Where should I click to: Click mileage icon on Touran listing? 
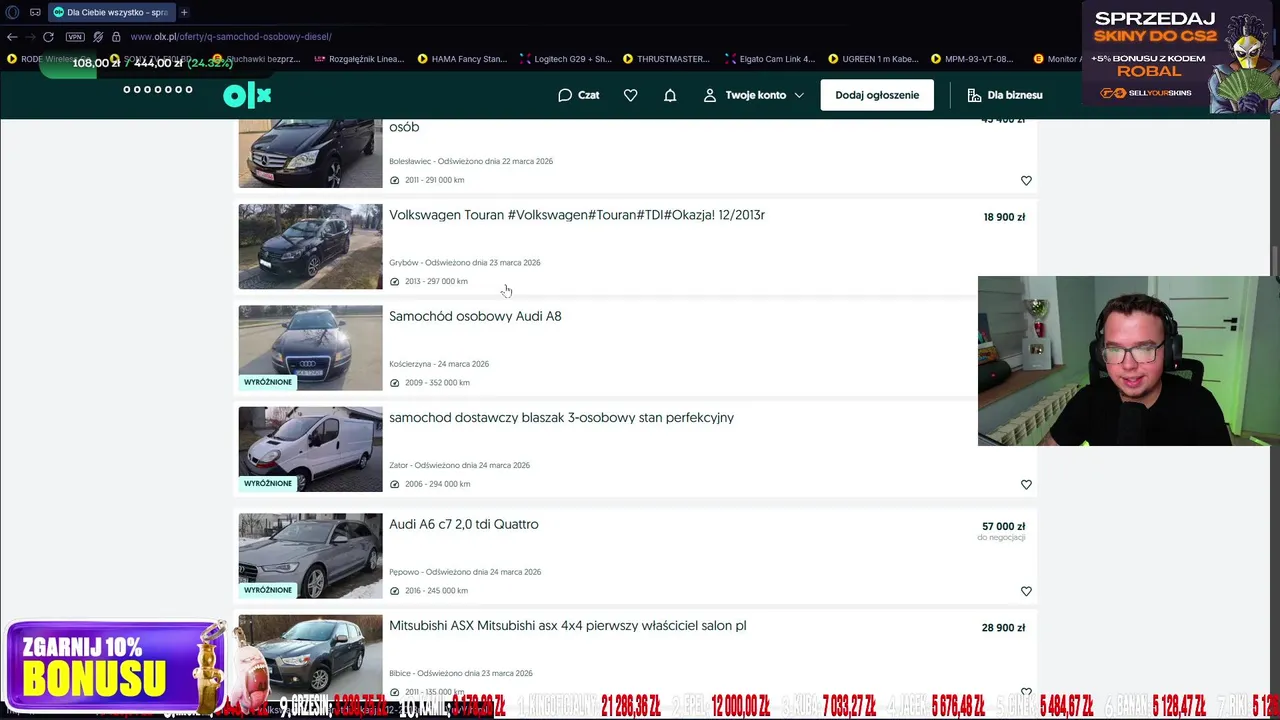click(394, 282)
